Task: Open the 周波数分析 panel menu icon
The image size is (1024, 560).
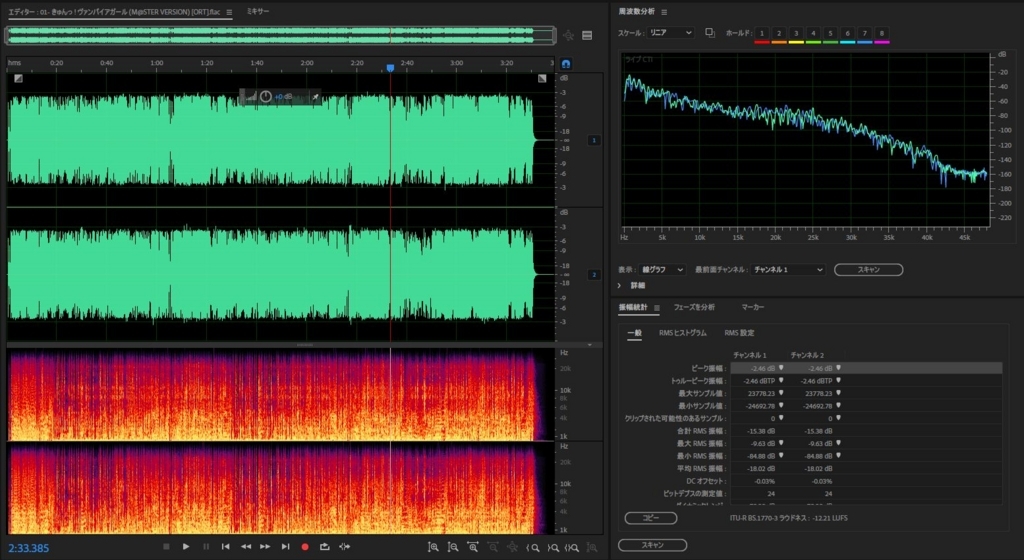Action: tap(664, 12)
